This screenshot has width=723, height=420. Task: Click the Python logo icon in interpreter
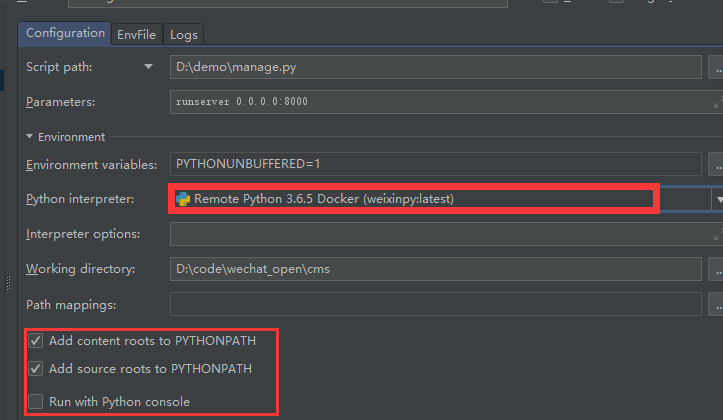coord(183,199)
